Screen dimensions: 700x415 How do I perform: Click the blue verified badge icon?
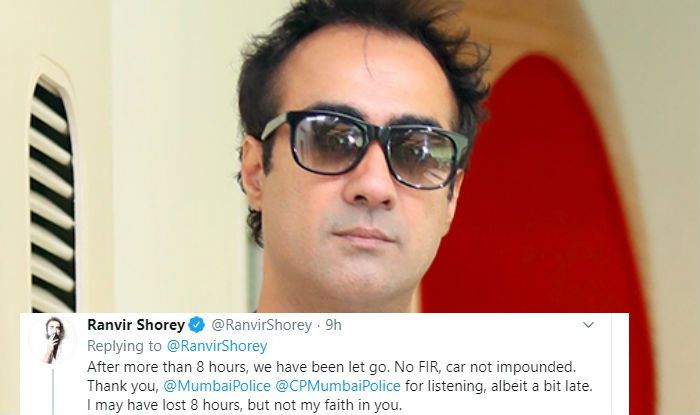(196, 325)
